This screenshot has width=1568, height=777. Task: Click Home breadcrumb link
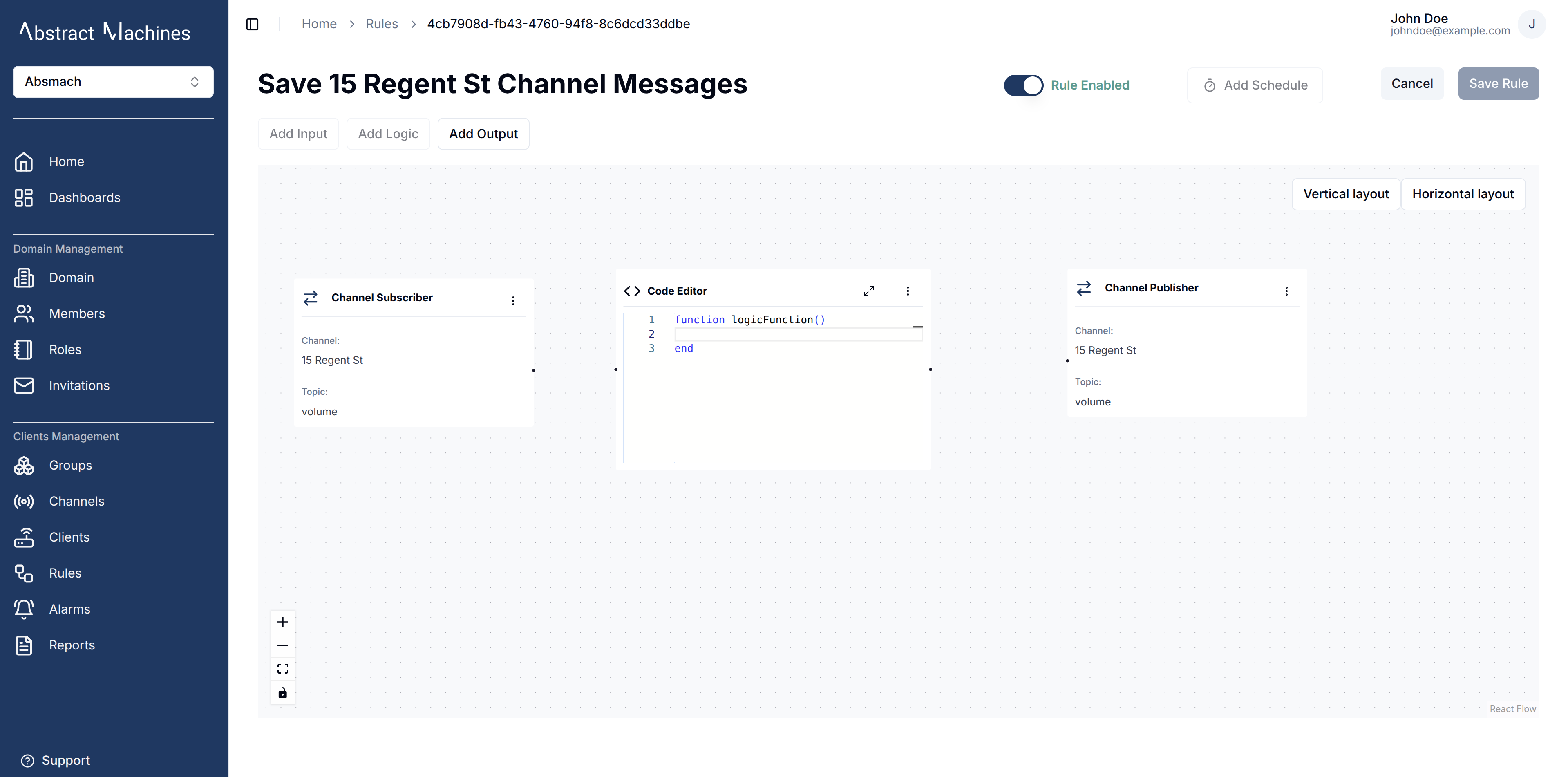[x=319, y=24]
